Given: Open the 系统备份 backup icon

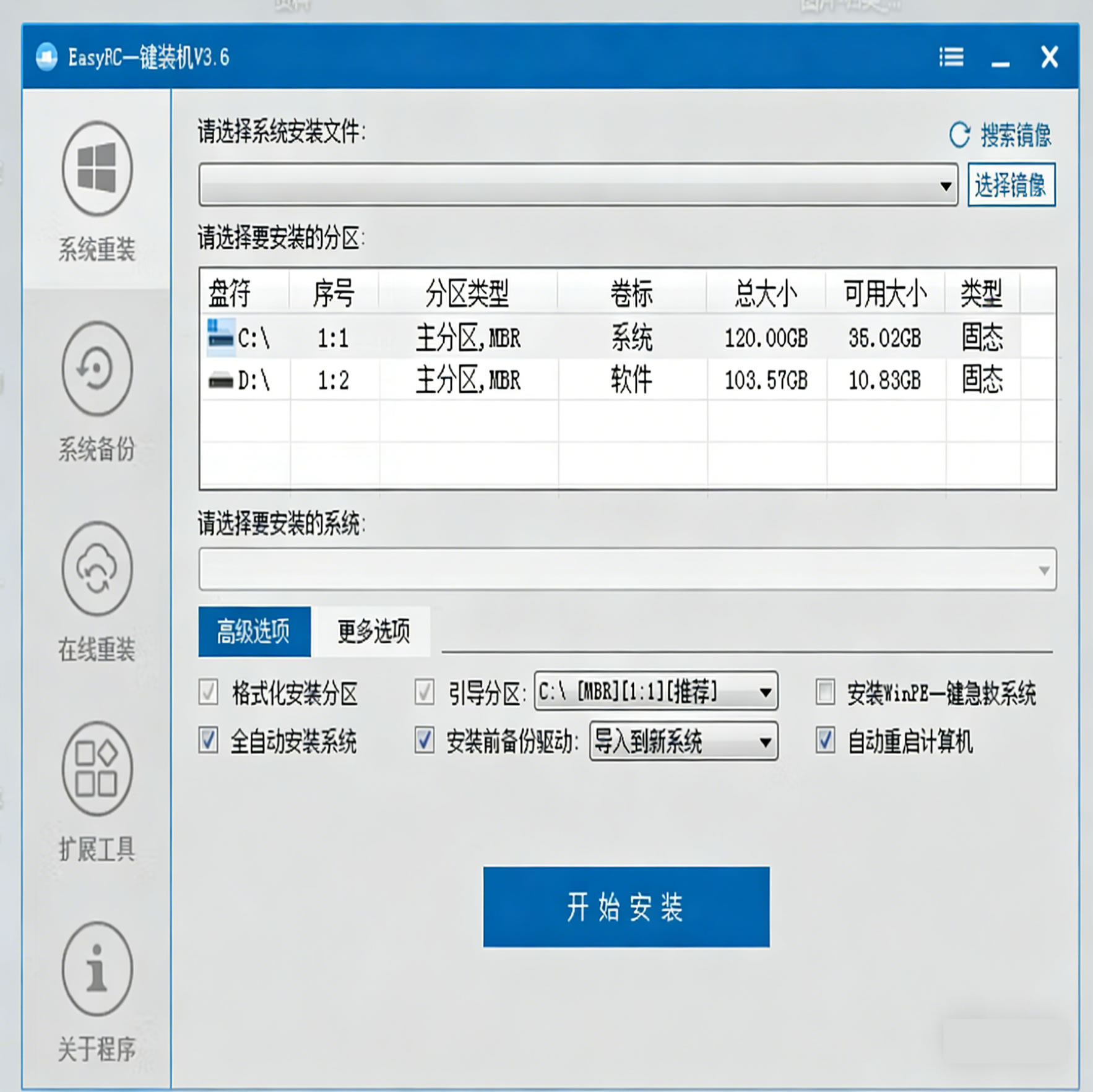Looking at the screenshot, I should (x=97, y=368).
